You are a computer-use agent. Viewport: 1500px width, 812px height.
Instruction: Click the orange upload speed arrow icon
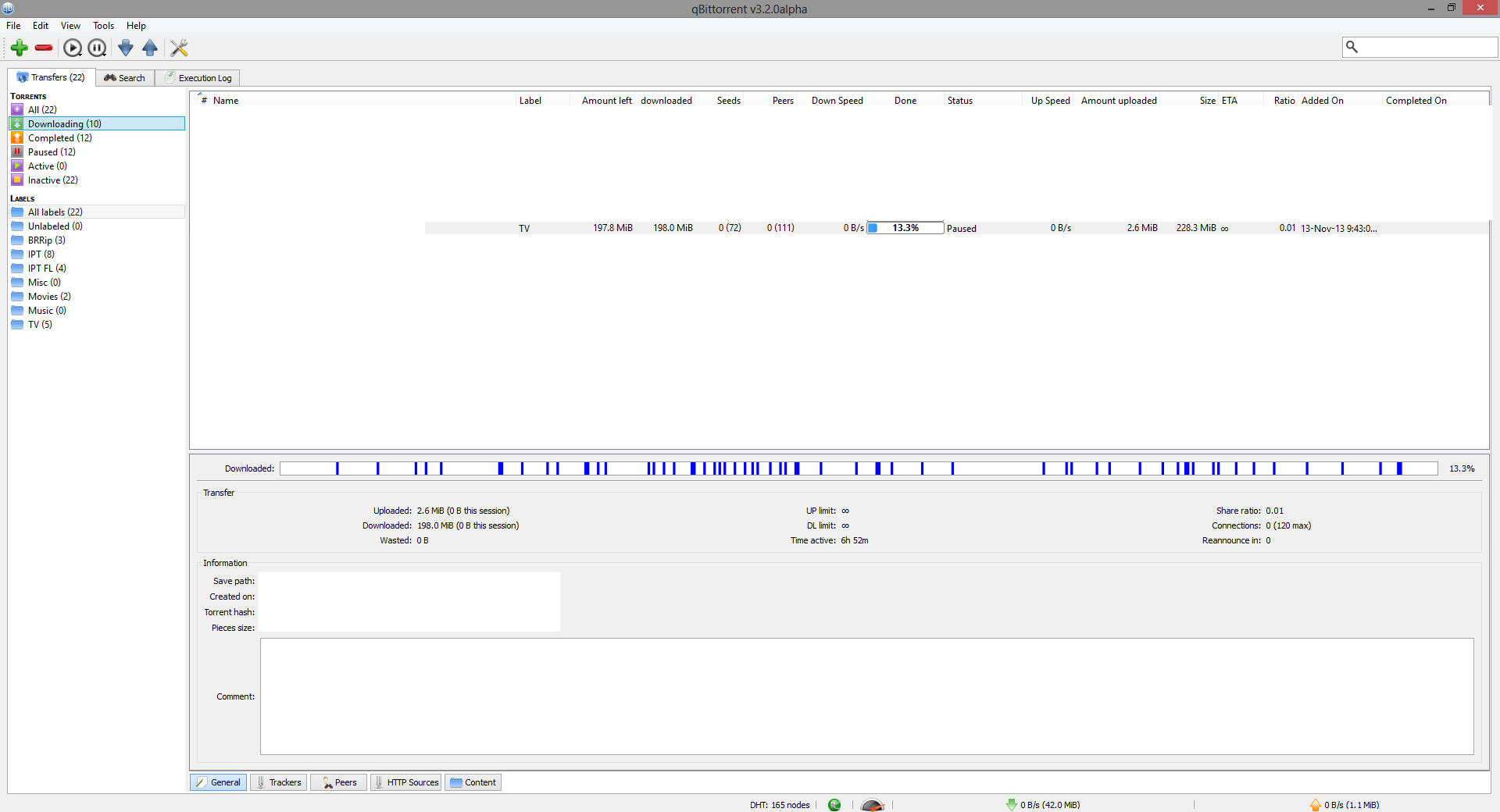tap(1316, 805)
